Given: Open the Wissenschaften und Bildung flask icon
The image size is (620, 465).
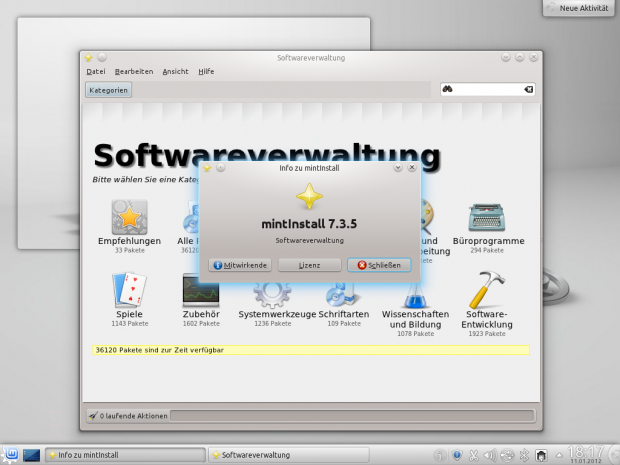Looking at the screenshot, I should tap(415, 296).
